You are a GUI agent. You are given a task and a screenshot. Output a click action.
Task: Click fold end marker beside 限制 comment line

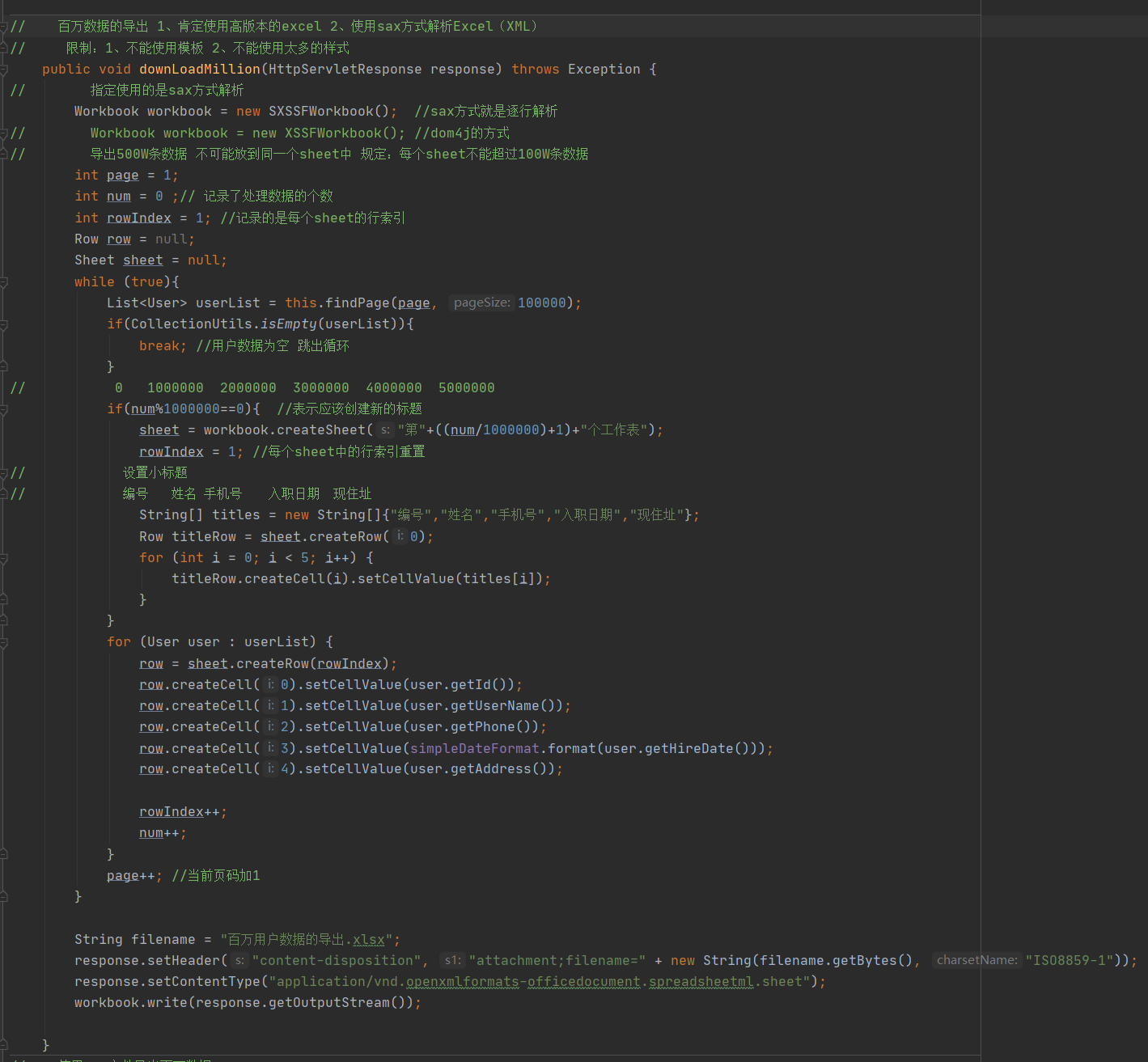click(x=3, y=49)
